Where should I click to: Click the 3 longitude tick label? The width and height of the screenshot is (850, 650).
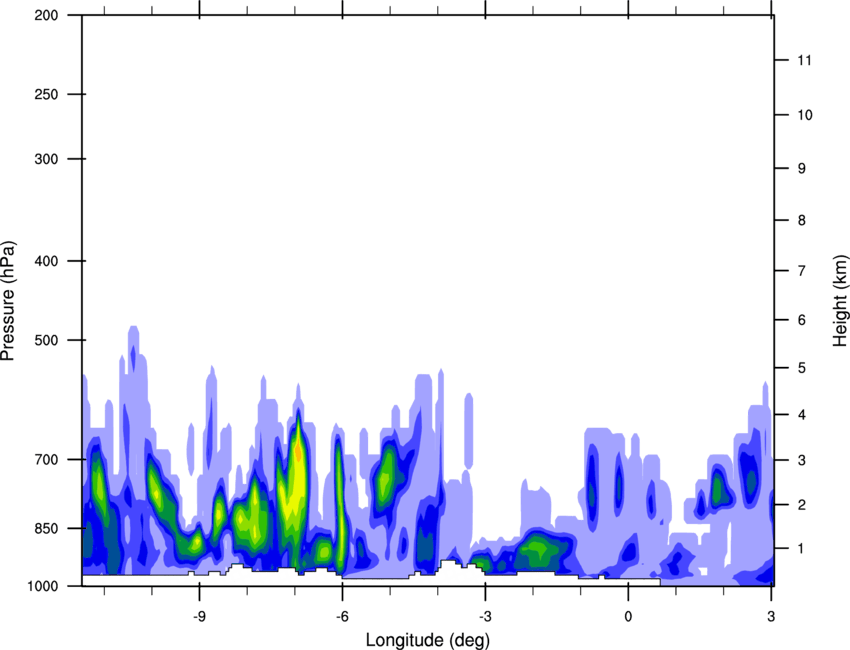coord(771,616)
